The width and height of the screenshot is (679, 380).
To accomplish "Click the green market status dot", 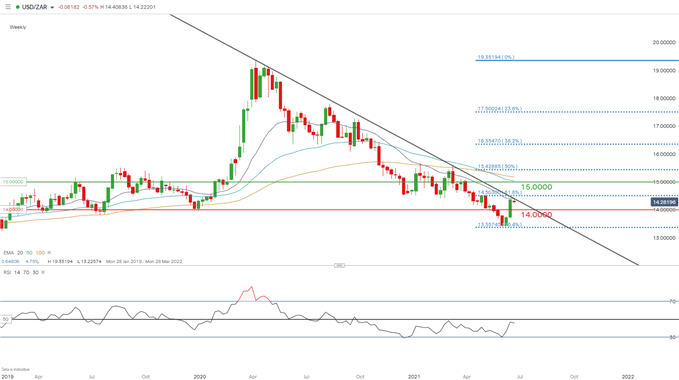I will coord(18,7).
